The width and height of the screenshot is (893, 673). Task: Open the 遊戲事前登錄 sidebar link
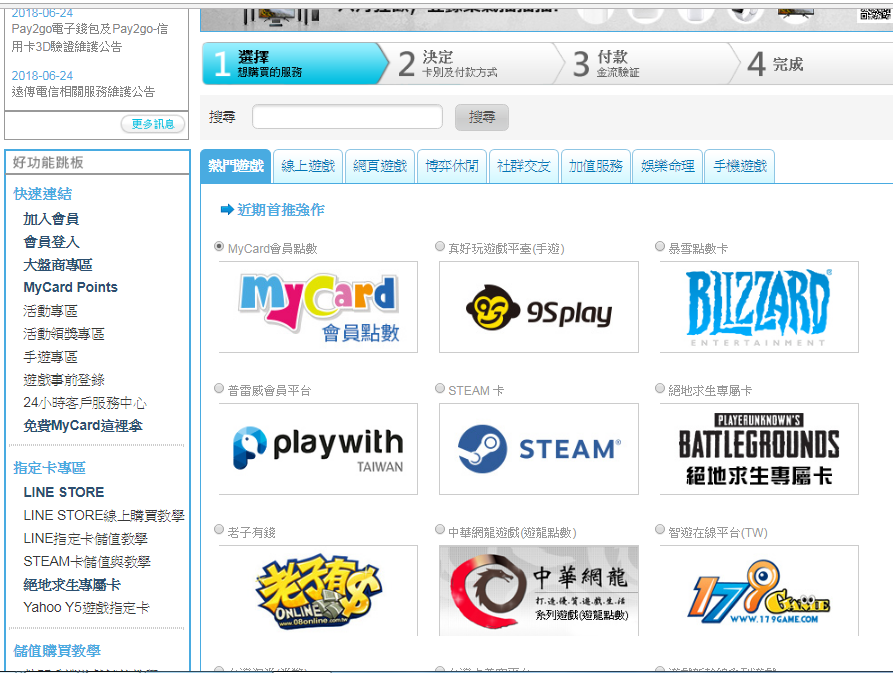(x=64, y=380)
